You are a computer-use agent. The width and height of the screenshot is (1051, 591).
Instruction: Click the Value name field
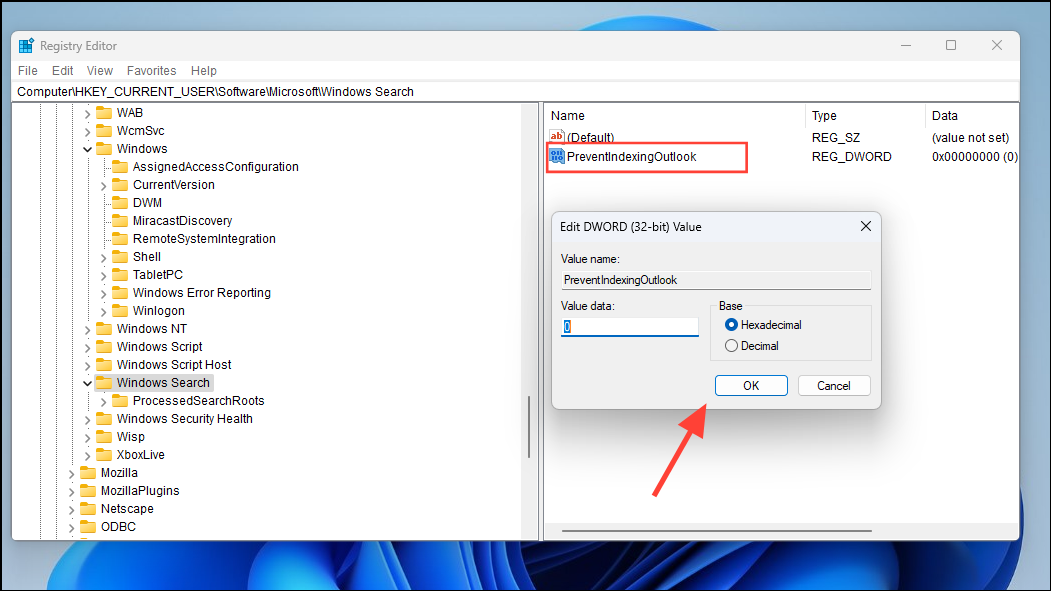716,280
